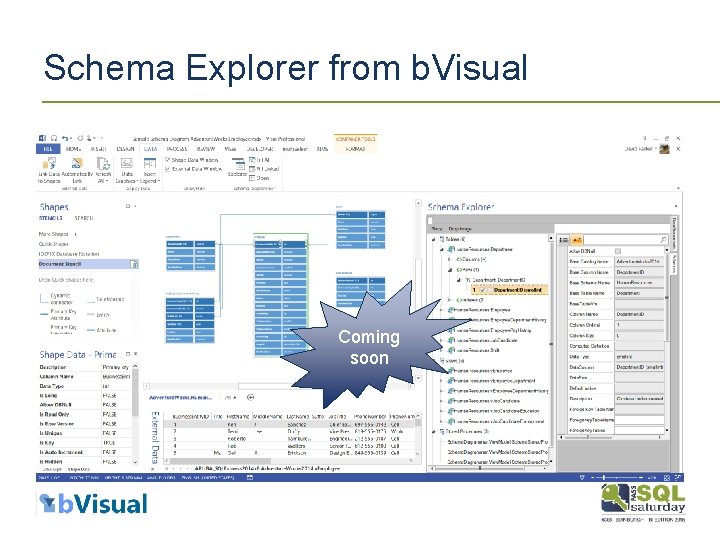Expand the Indexes node under Department
Viewport: 720px width, 540px height.
[450, 300]
